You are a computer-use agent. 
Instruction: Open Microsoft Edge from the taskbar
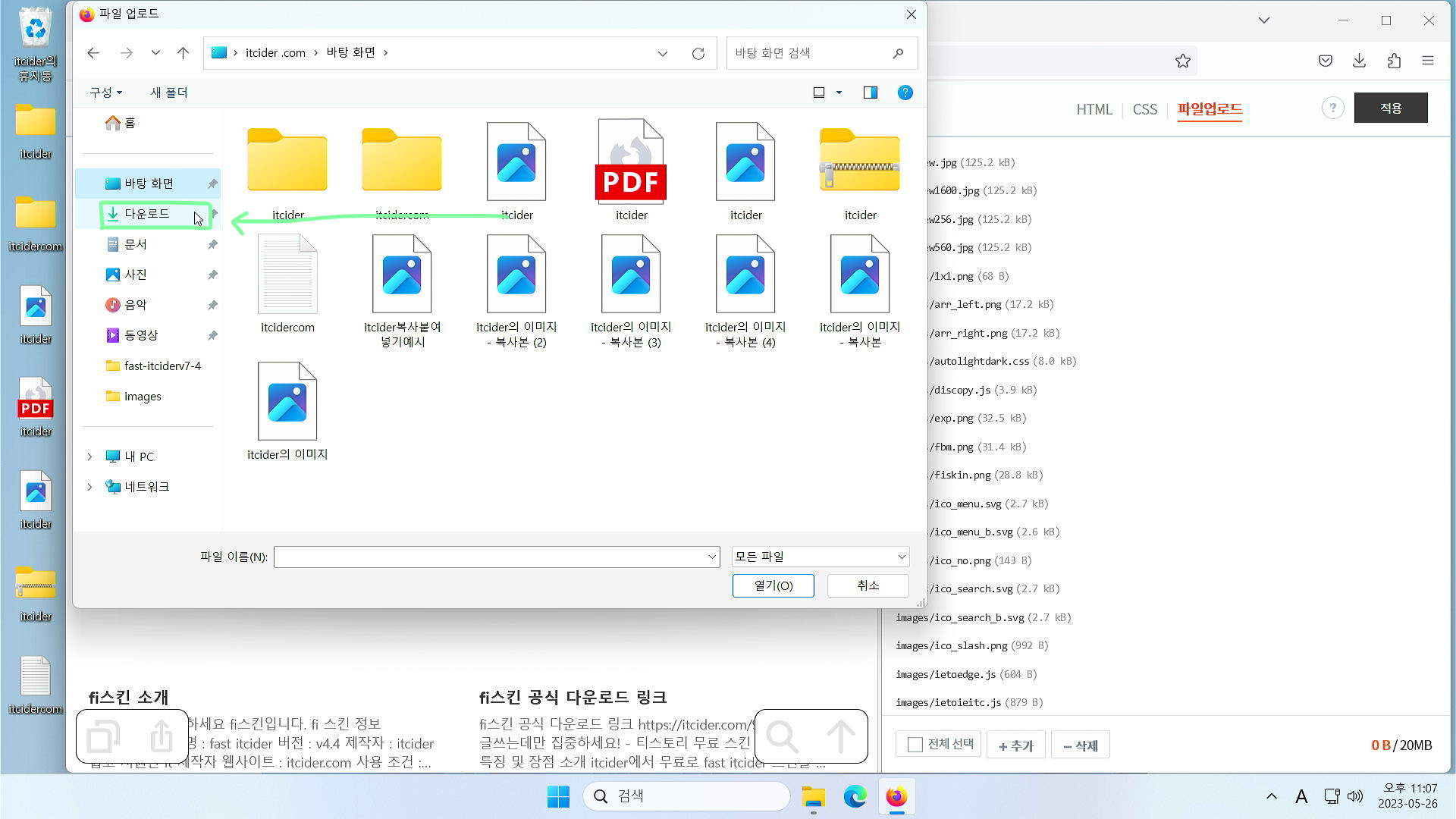coord(855,797)
